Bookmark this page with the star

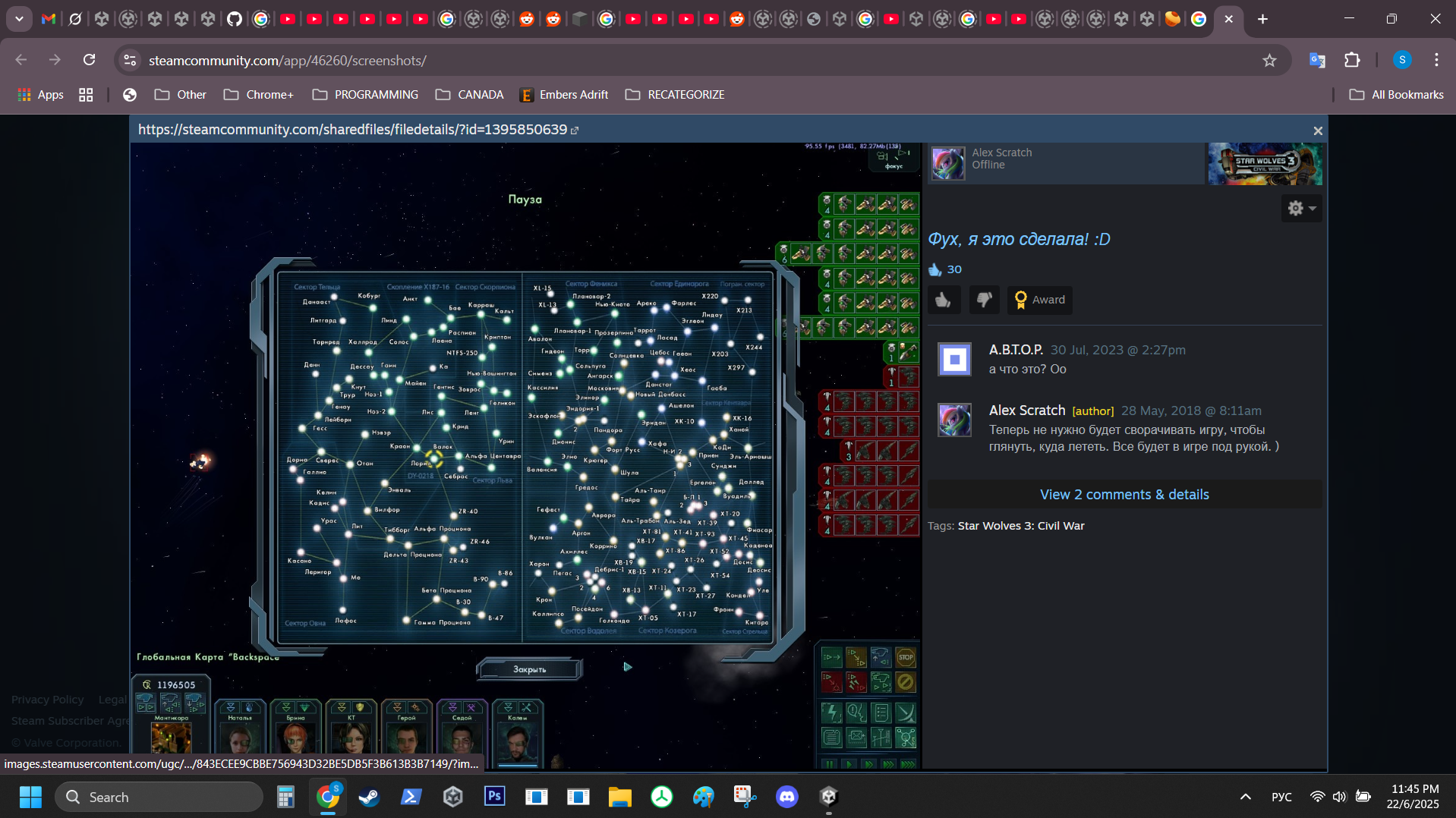(1269, 60)
